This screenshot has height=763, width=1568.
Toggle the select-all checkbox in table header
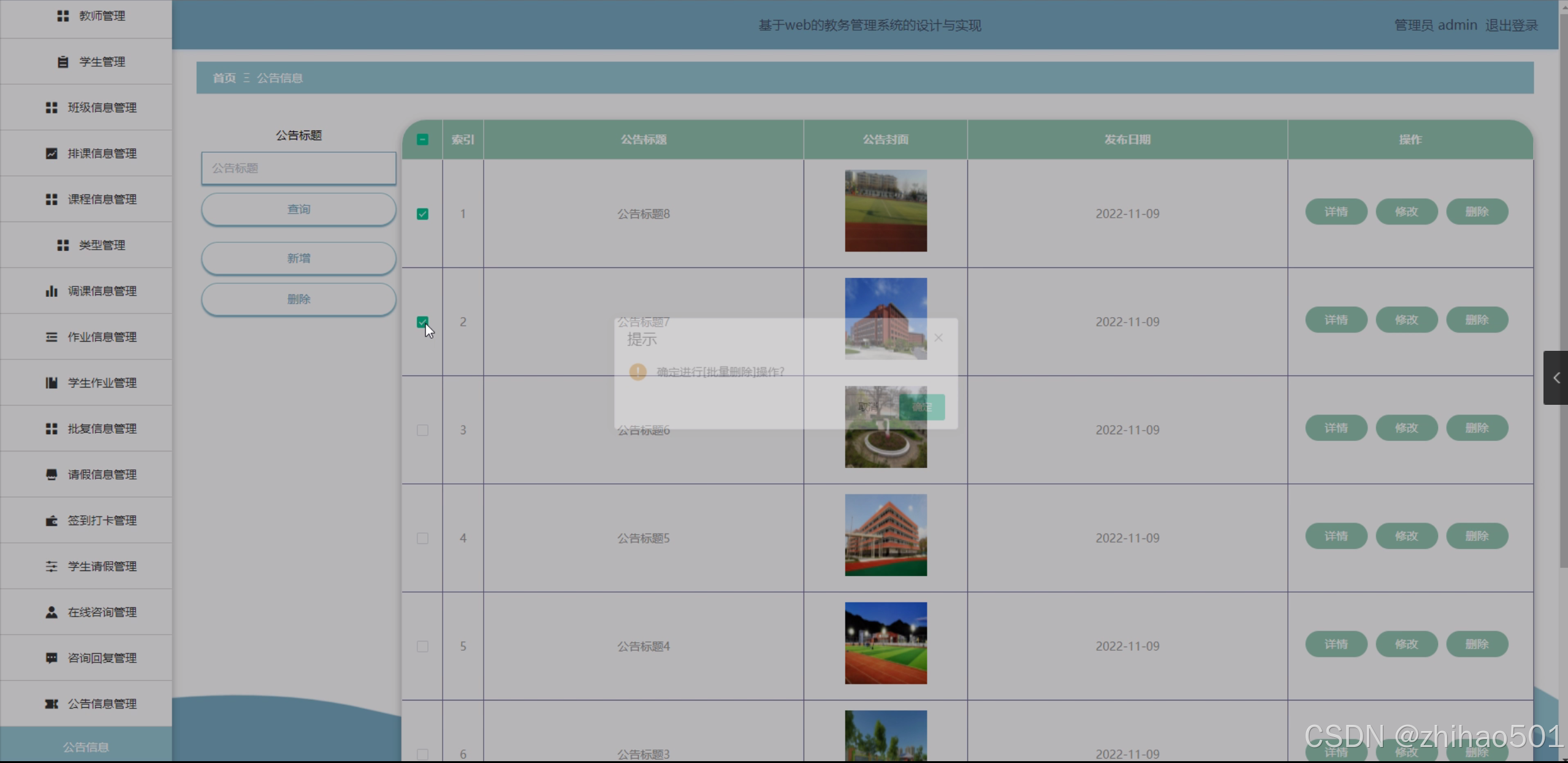click(422, 139)
